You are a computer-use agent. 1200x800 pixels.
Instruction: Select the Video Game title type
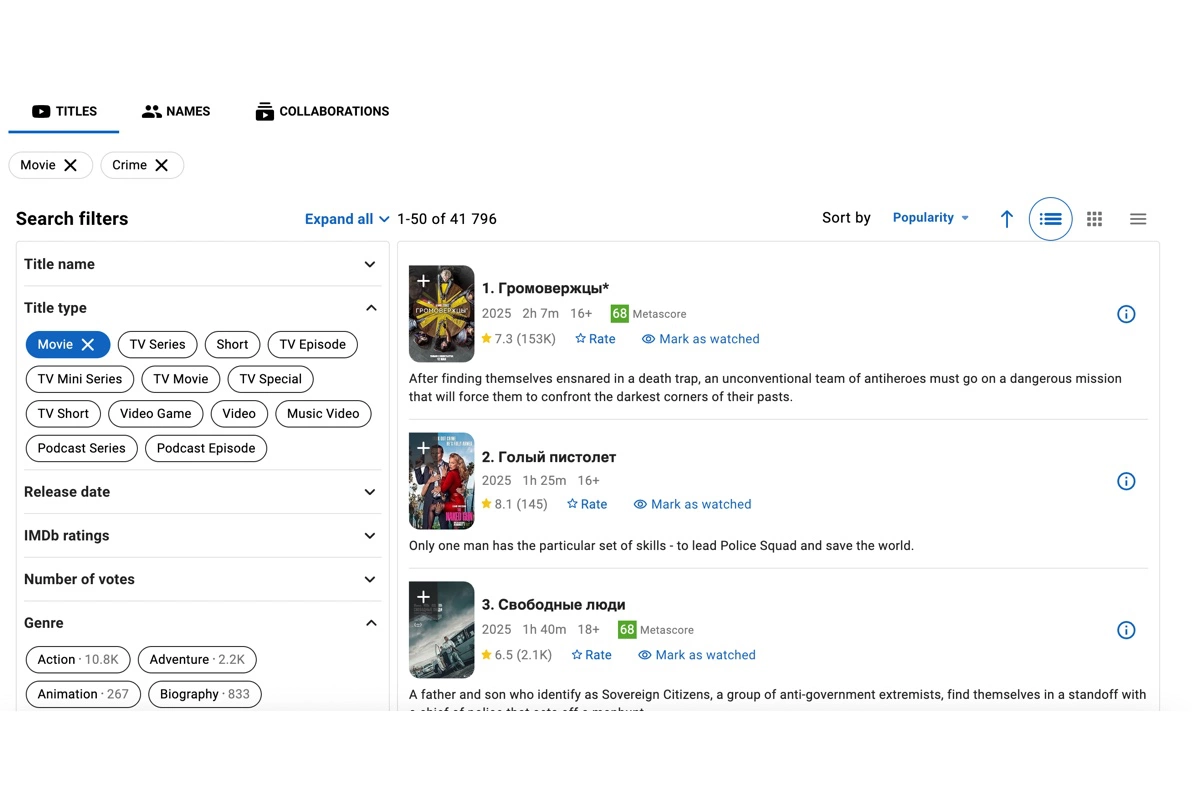click(x=156, y=414)
